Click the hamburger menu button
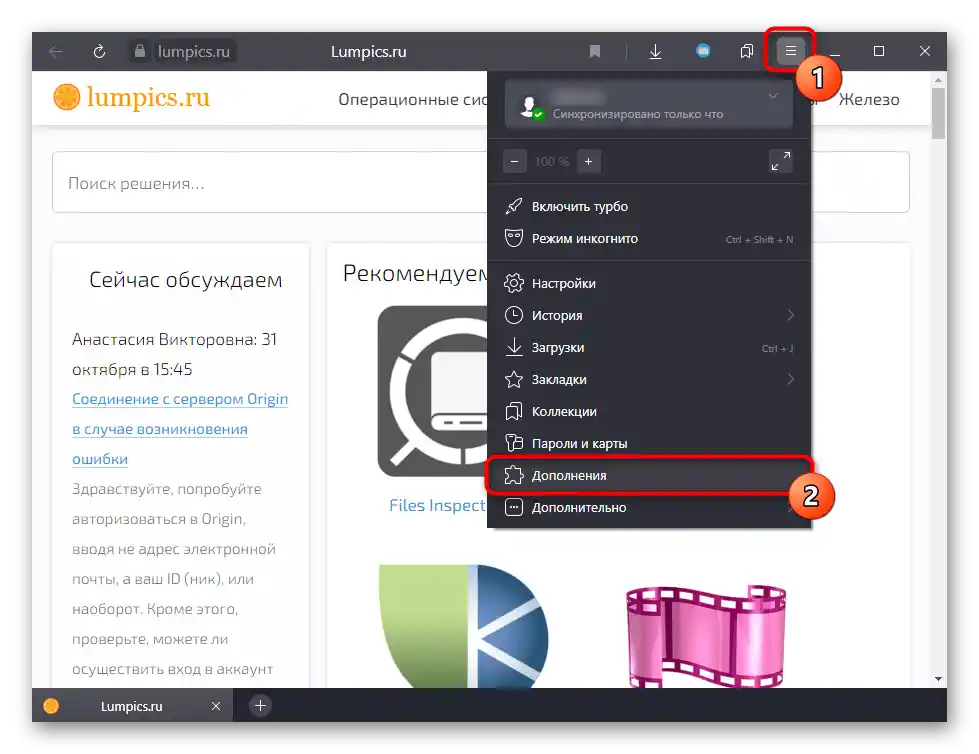 [x=790, y=51]
